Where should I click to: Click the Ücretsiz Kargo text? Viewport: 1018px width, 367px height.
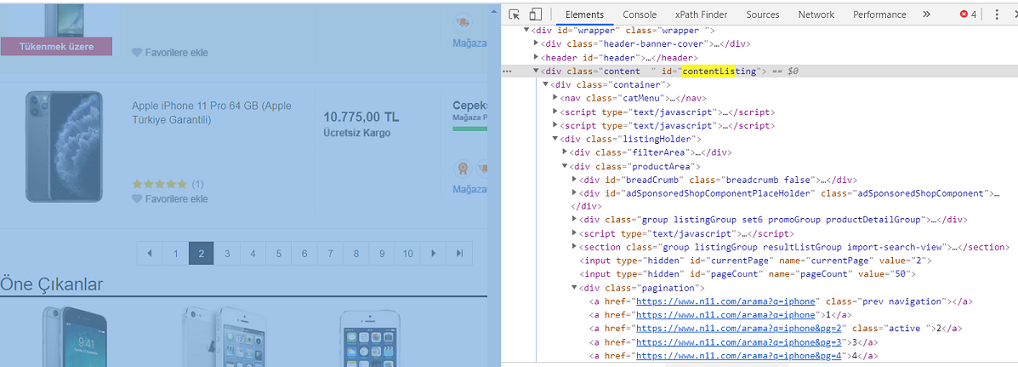pos(357,133)
